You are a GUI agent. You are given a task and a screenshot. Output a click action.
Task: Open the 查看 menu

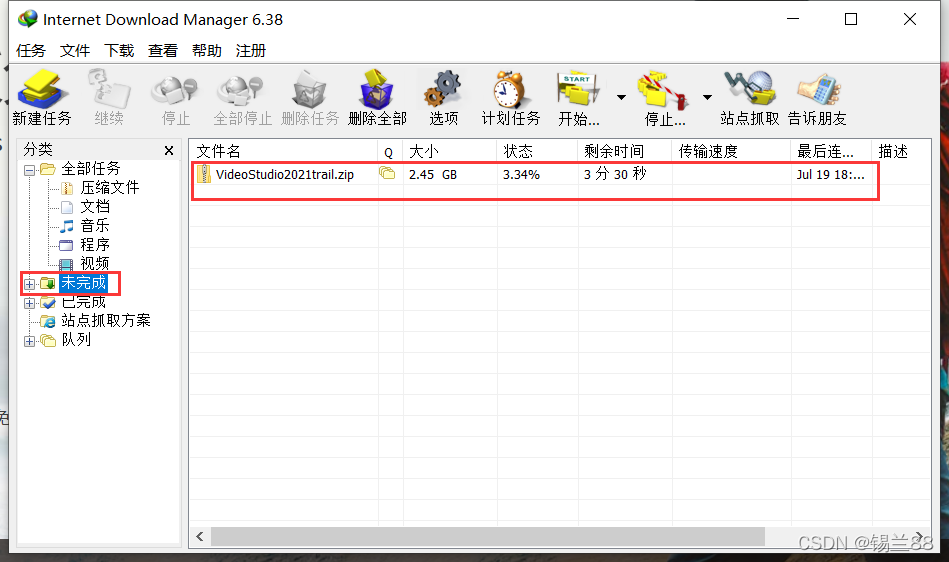click(x=163, y=51)
